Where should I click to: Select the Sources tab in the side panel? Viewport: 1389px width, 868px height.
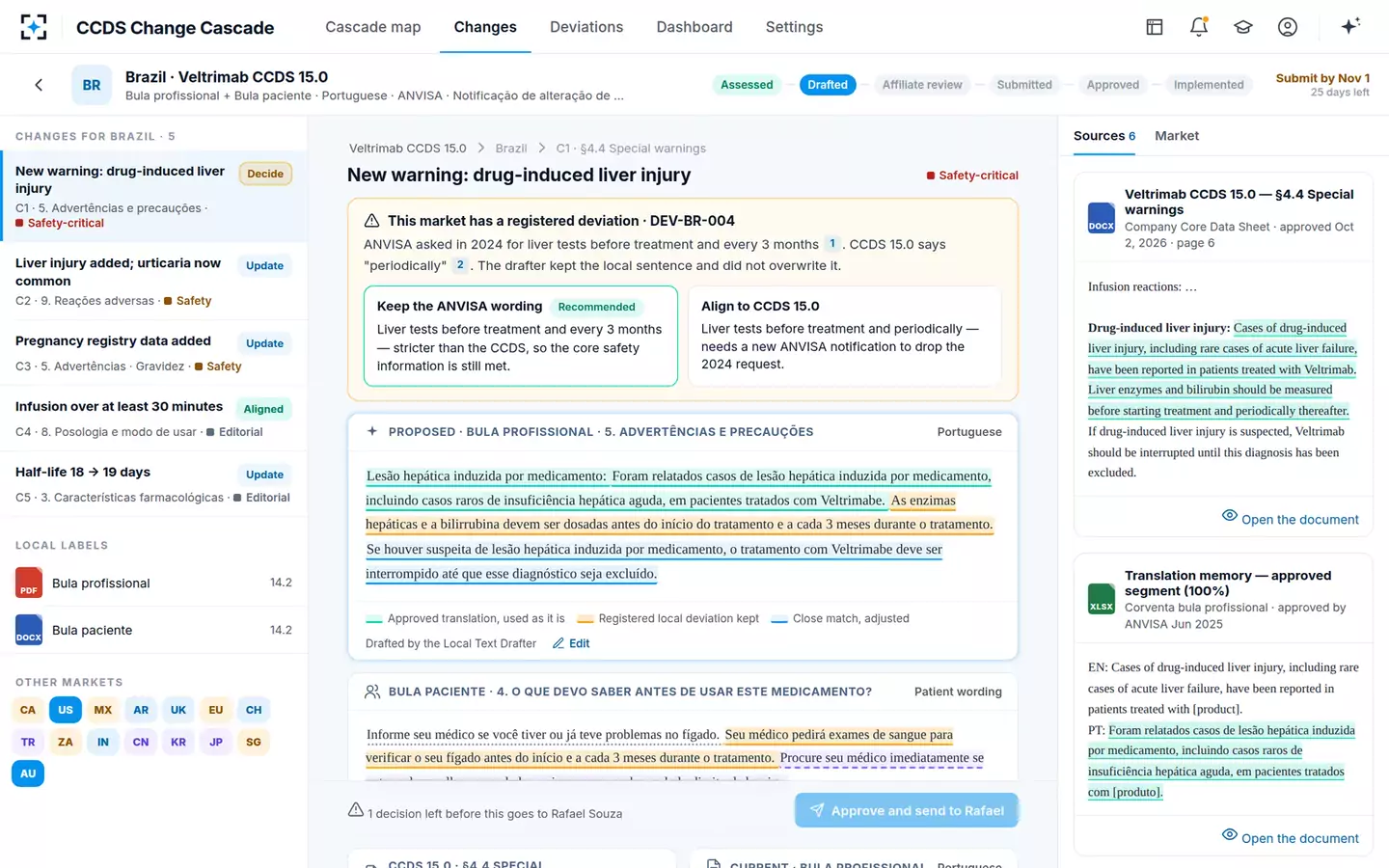click(x=1104, y=136)
